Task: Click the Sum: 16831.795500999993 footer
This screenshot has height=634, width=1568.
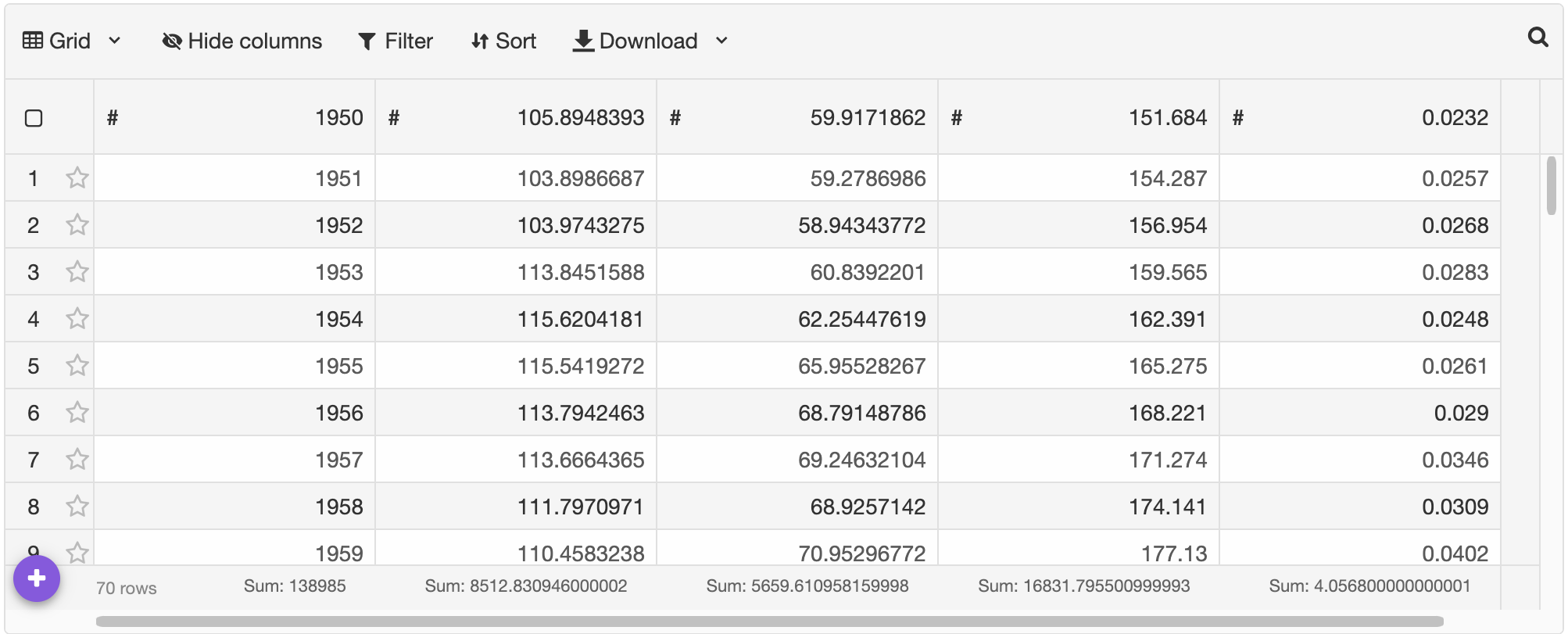Action: (1084, 586)
